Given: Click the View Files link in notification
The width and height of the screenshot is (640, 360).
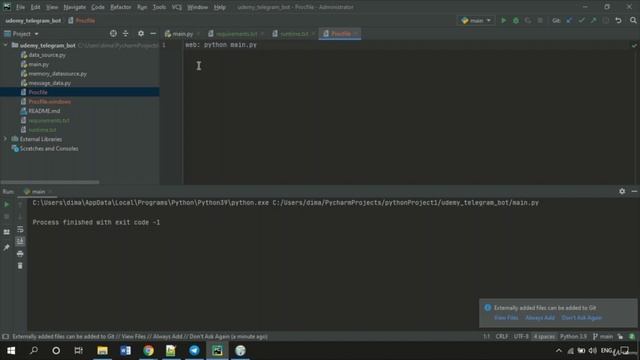Looking at the screenshot, I should click(x=506, y=318).
